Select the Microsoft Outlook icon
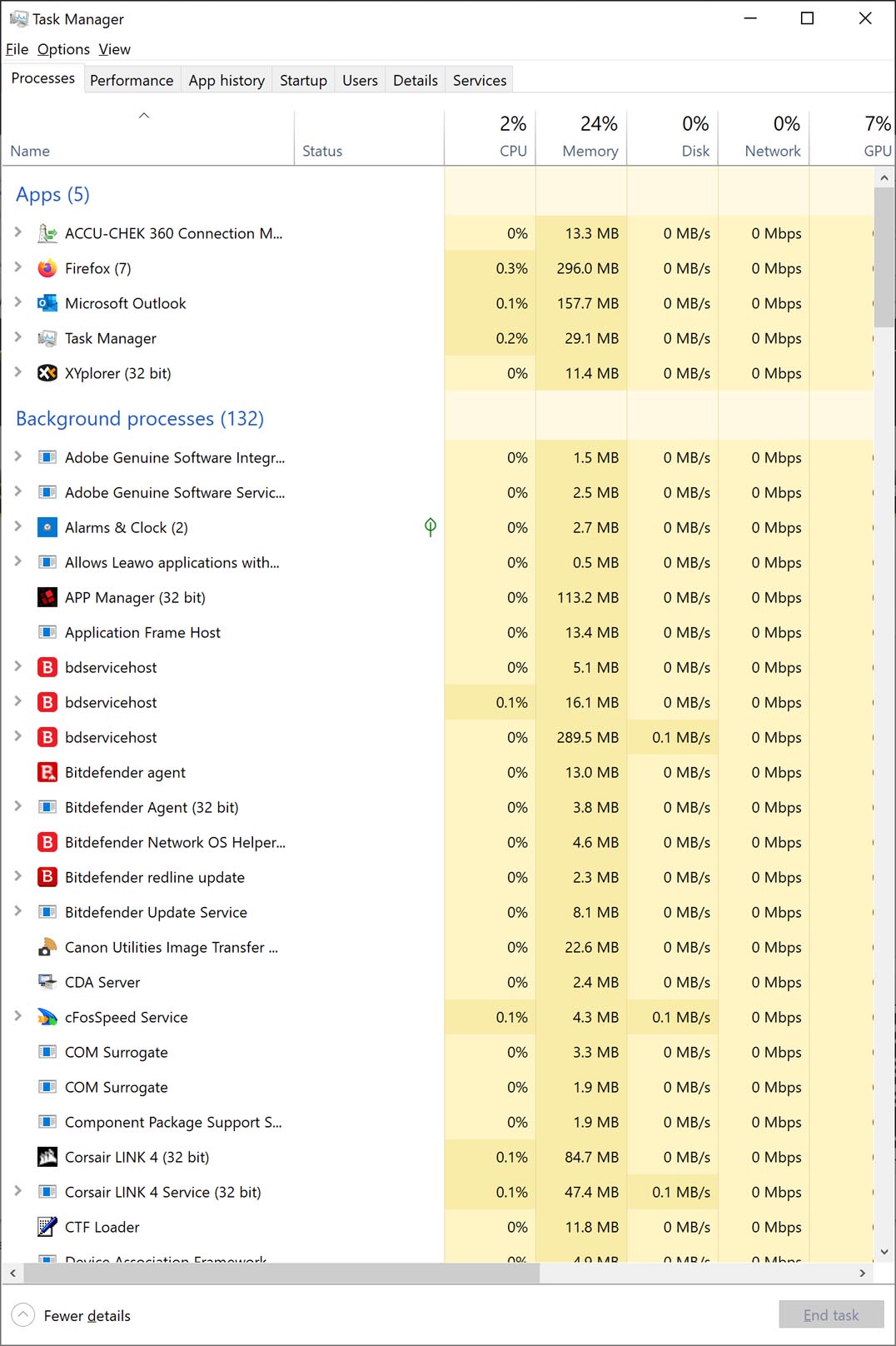This screenshot has width=896, height=1346. (47, 303)
